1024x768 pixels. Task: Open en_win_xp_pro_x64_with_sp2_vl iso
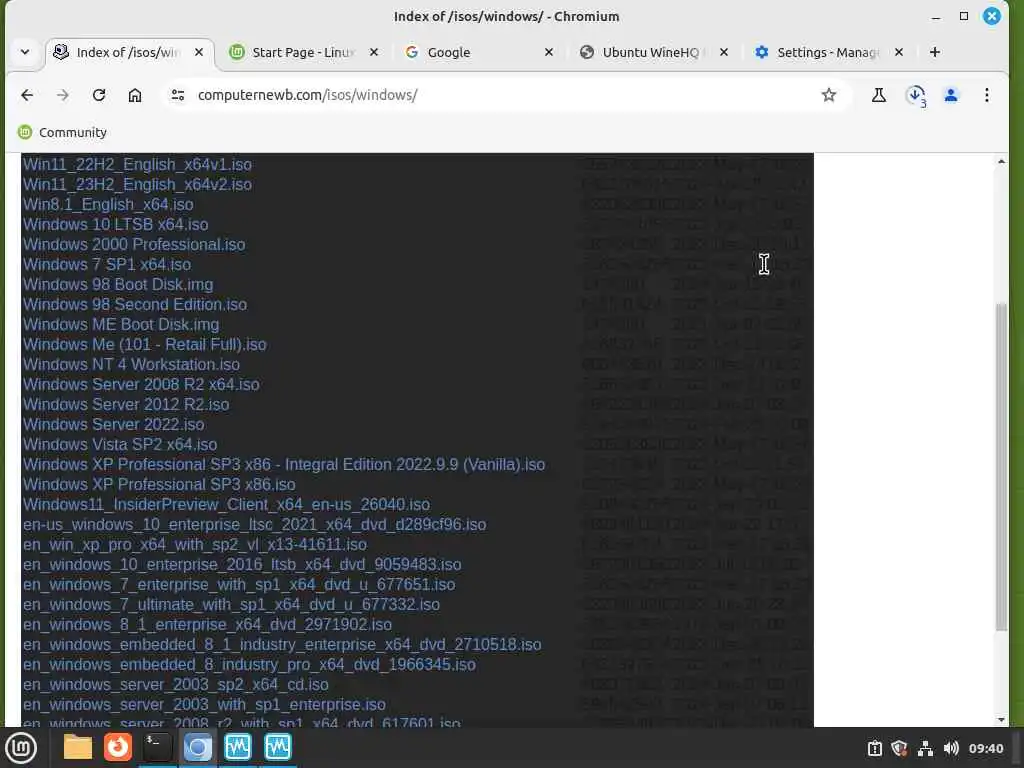pyautogui.click(x=195, y=545)
